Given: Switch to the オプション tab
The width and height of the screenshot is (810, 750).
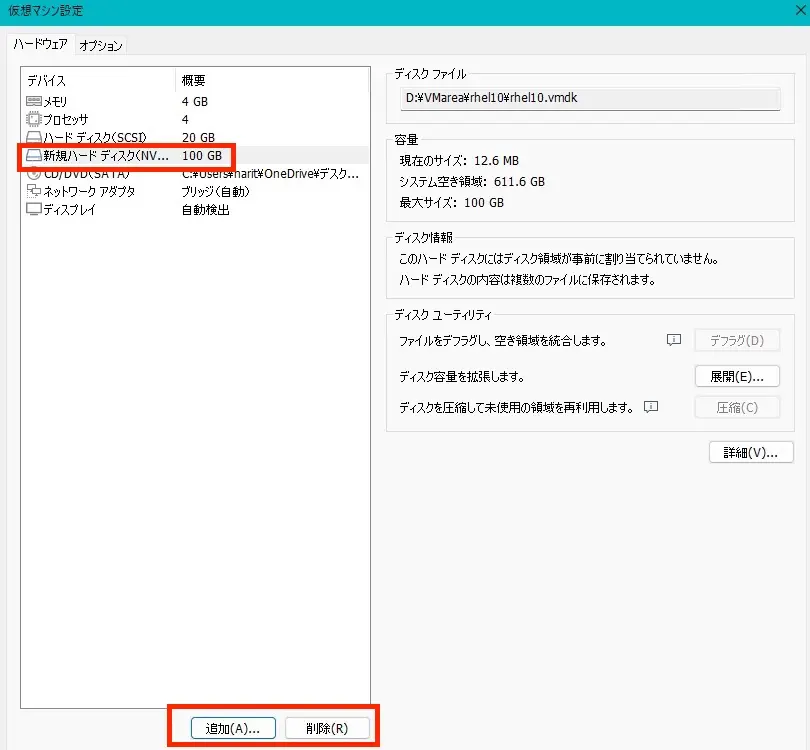Looking at the screenshot, I should (x=100, y=45).
